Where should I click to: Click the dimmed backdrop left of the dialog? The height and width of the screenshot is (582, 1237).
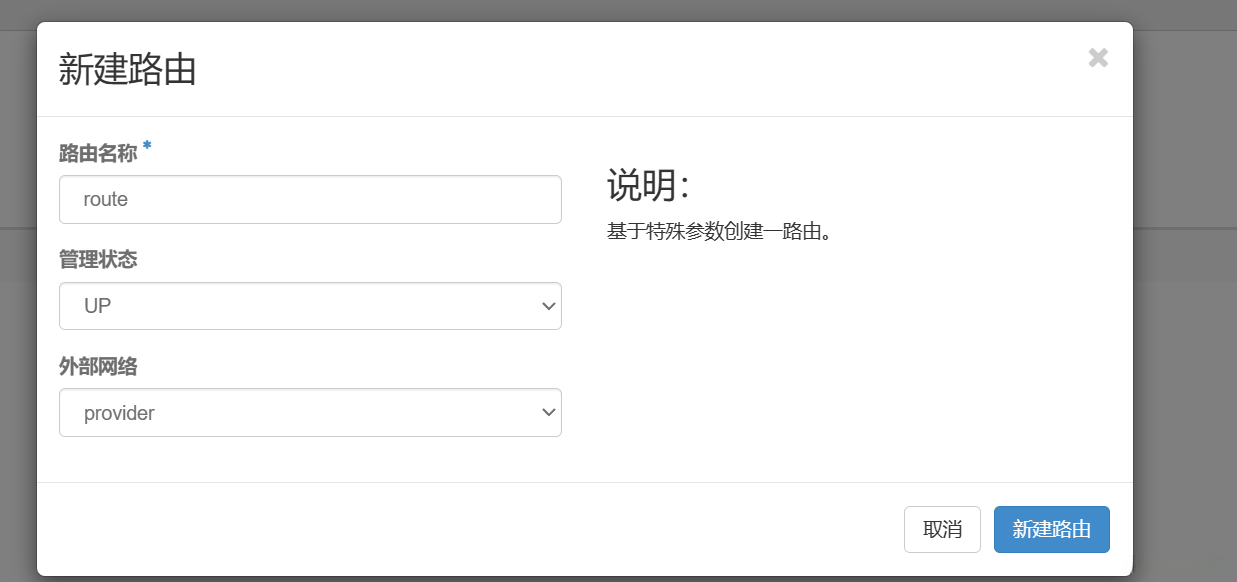17,300
